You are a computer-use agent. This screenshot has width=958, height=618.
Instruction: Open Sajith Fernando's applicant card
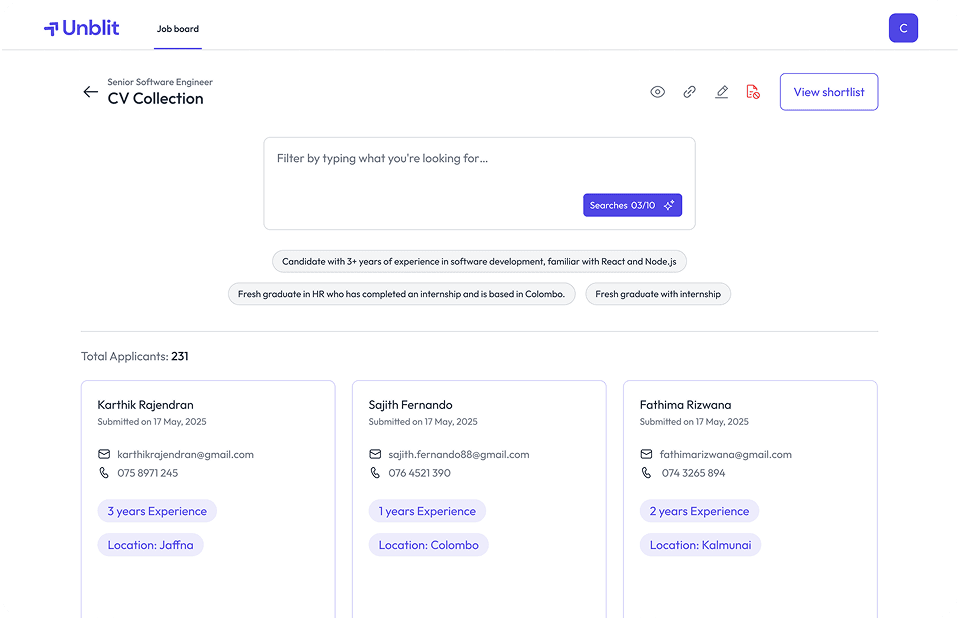pos(479,499)
